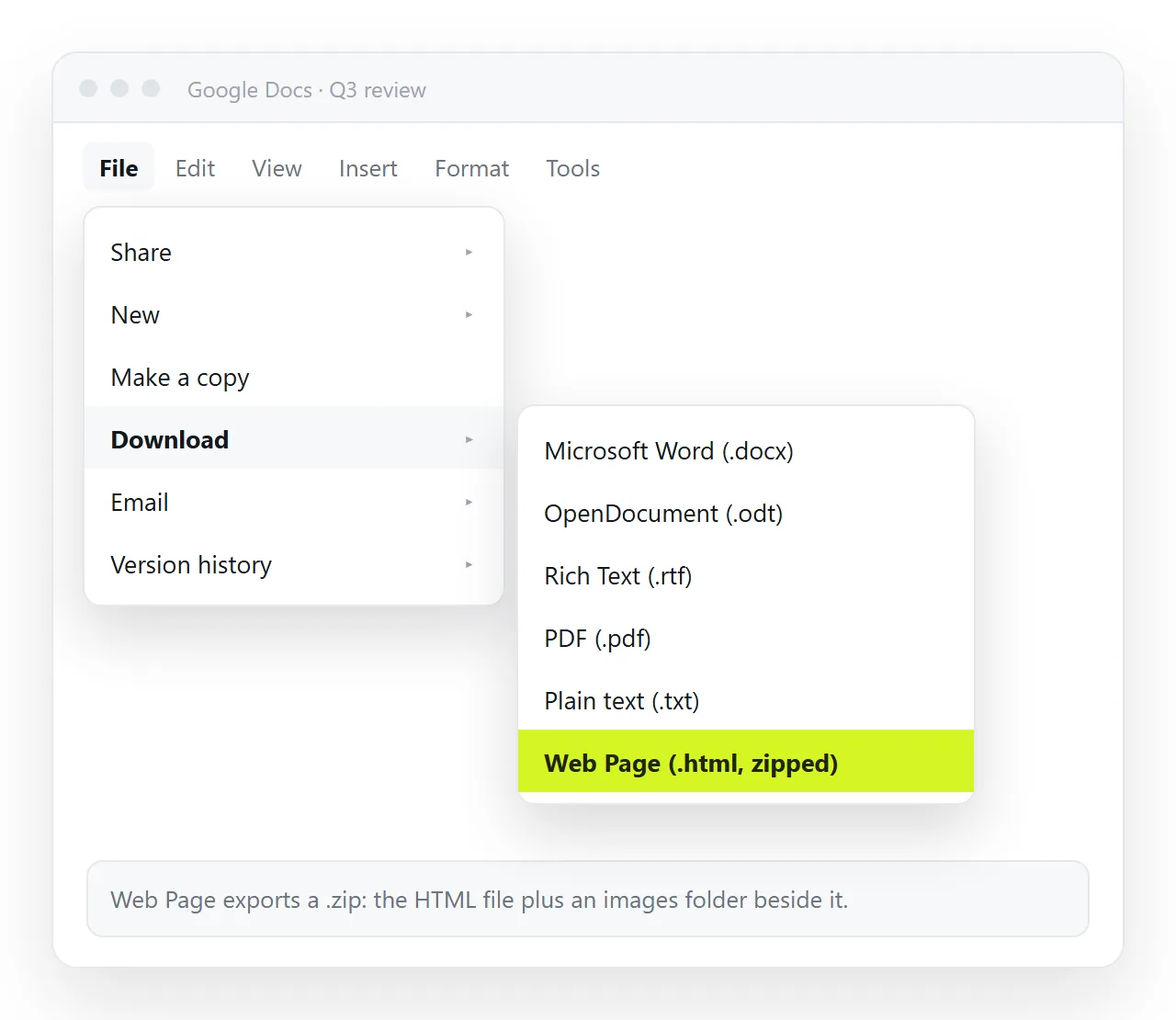Click the first window control dot
1176x1020 pixels.
(88, 88)
